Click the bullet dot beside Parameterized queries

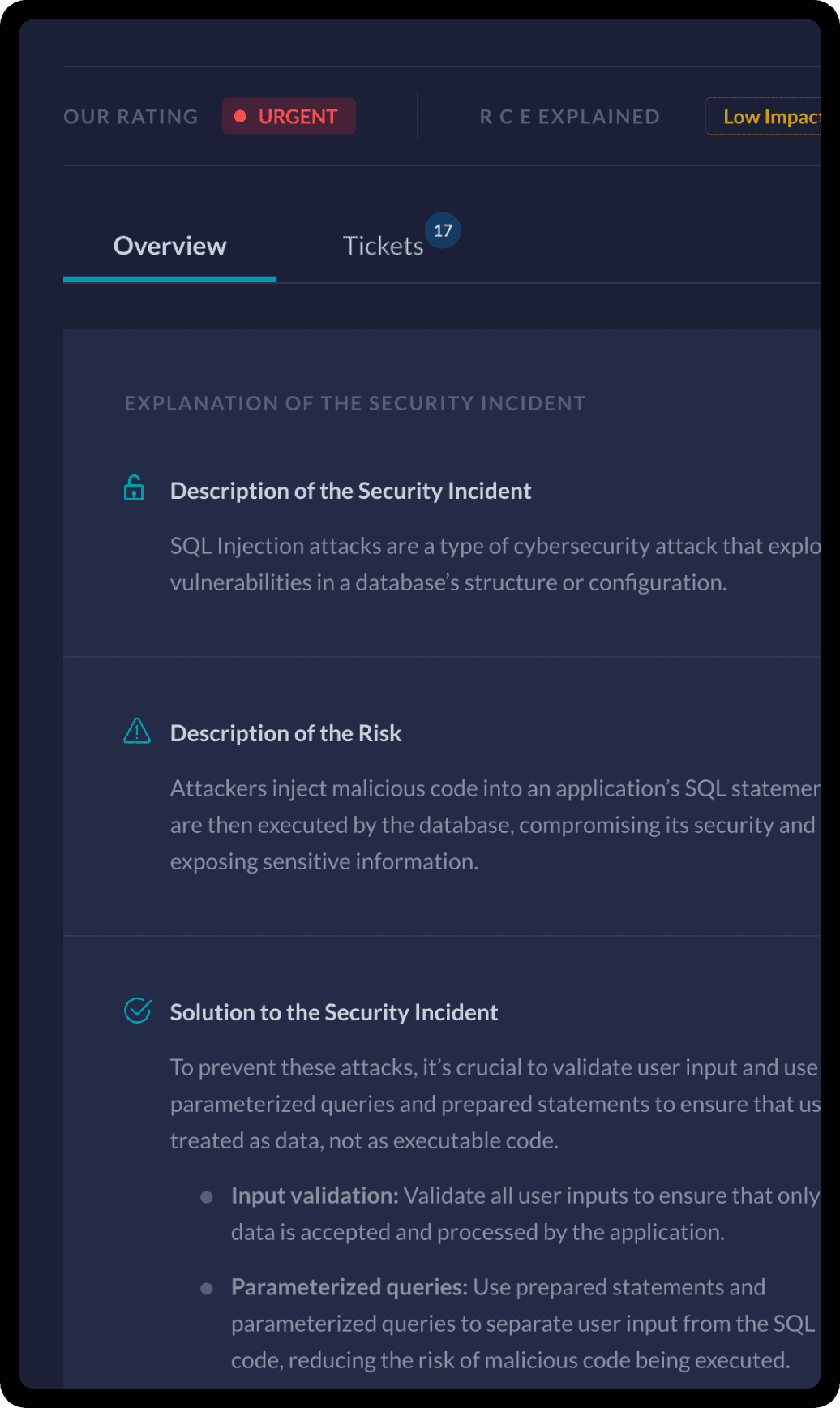(x=207, y=1289)
